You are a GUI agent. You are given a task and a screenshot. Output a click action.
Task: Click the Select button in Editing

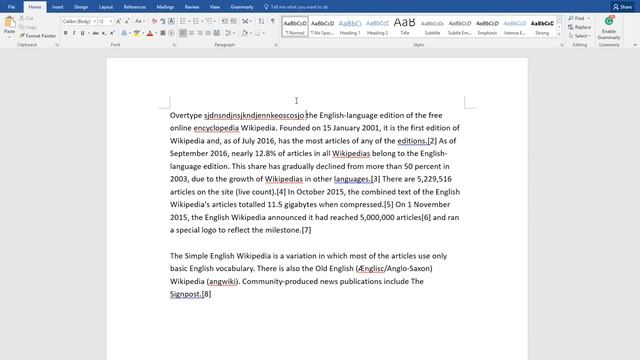click(580, 36)
